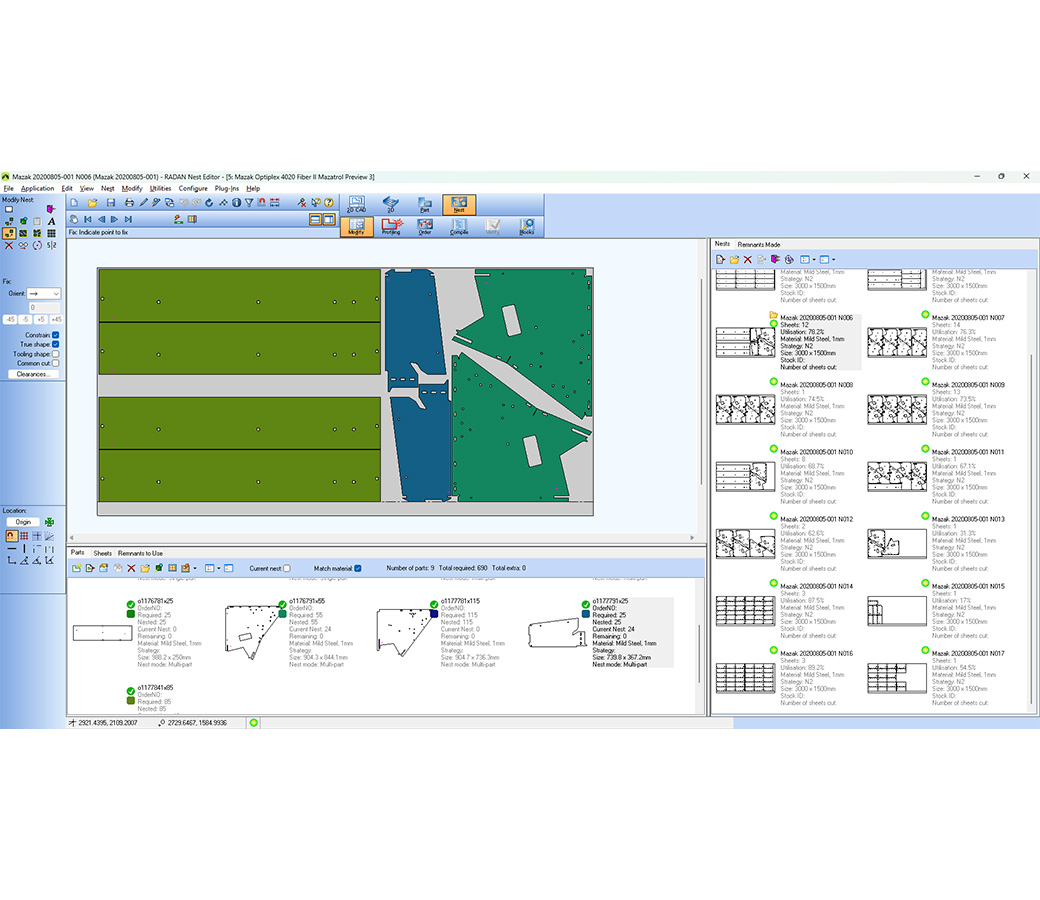The height and width of the screenshot is (900, 1040).
Task: Open the Parts view options dropdown arrow
Action: [x=219, y=568]
